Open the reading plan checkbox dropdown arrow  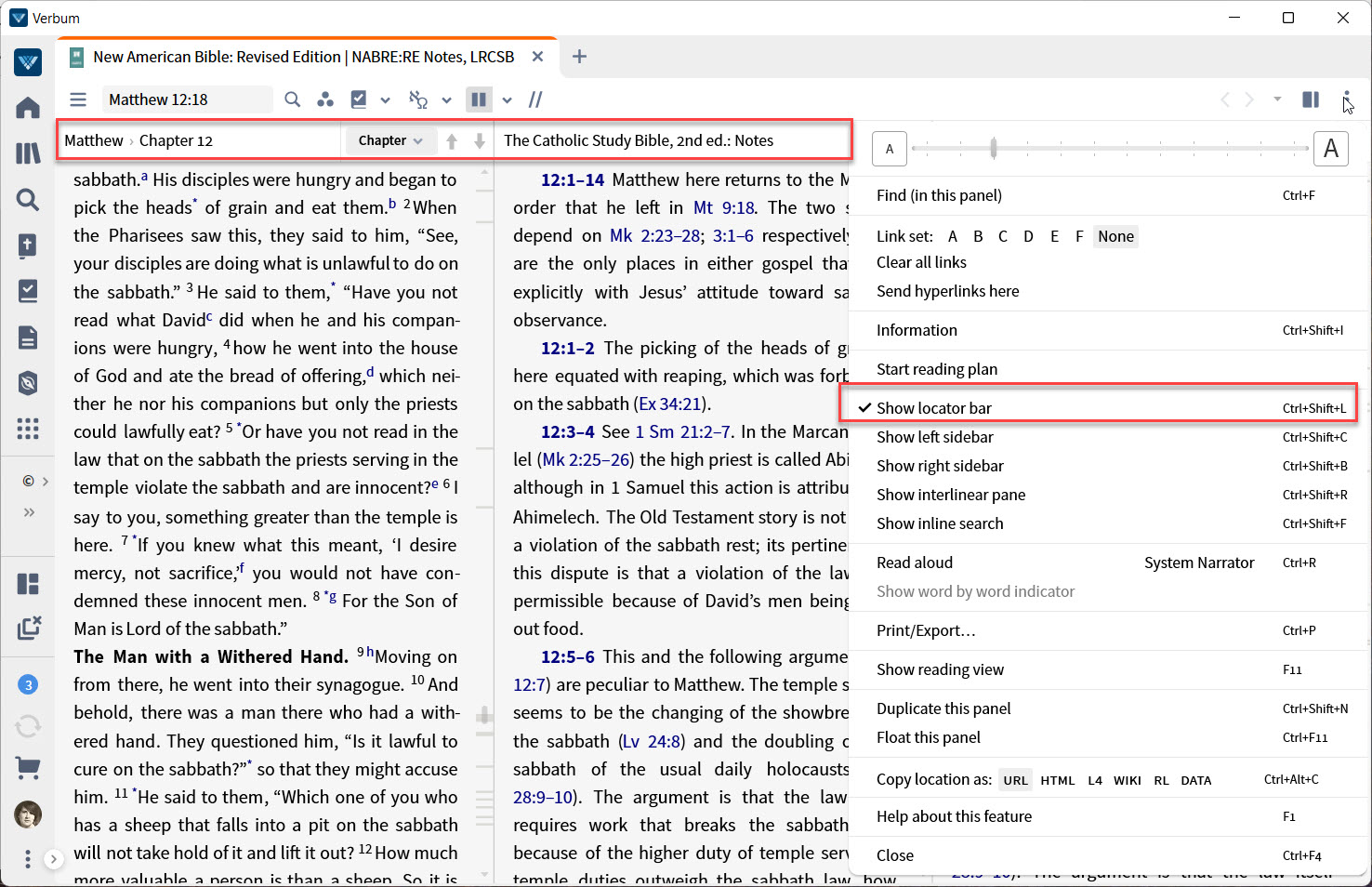tap(386, 99)
